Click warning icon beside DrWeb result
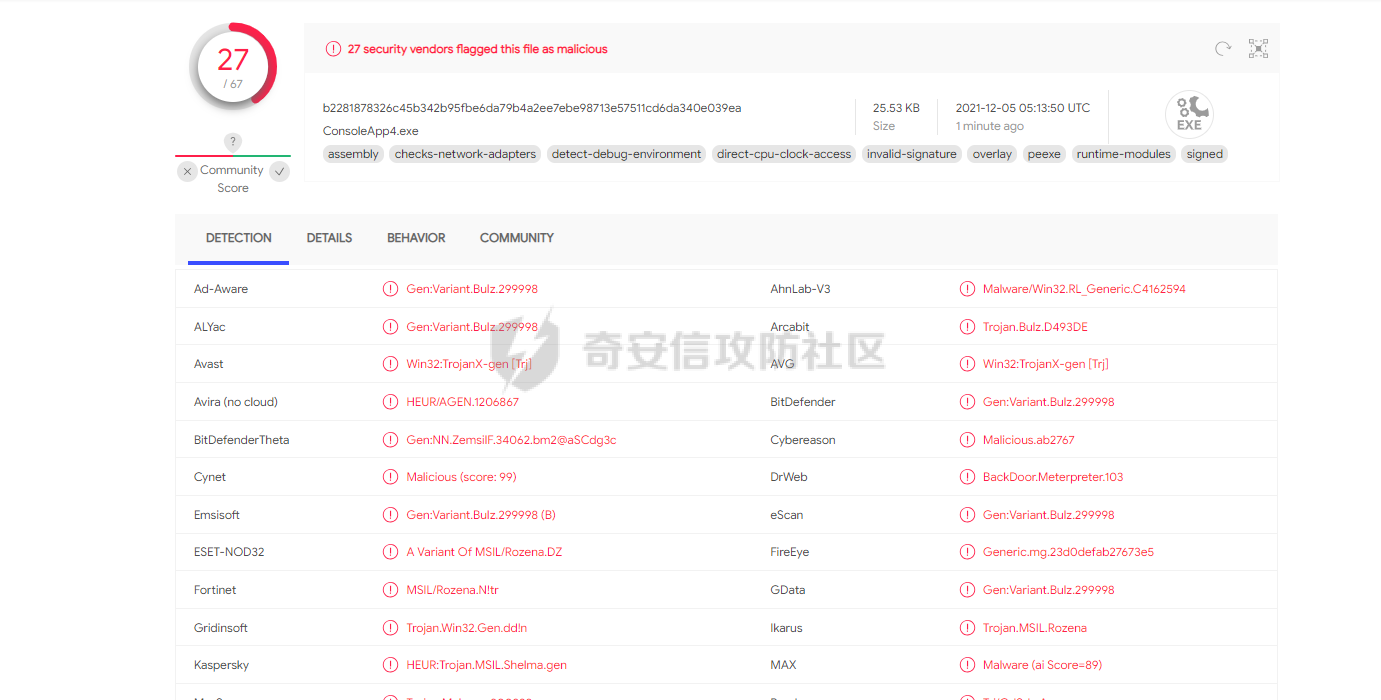This screenshot has height=700, width=1381. tap(967, 477)
